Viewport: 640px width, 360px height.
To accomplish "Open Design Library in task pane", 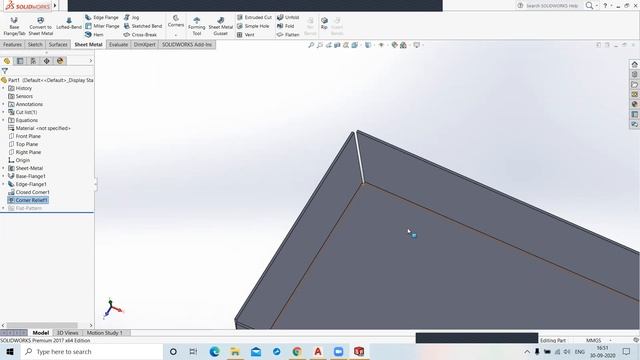I will coord(634,75).
